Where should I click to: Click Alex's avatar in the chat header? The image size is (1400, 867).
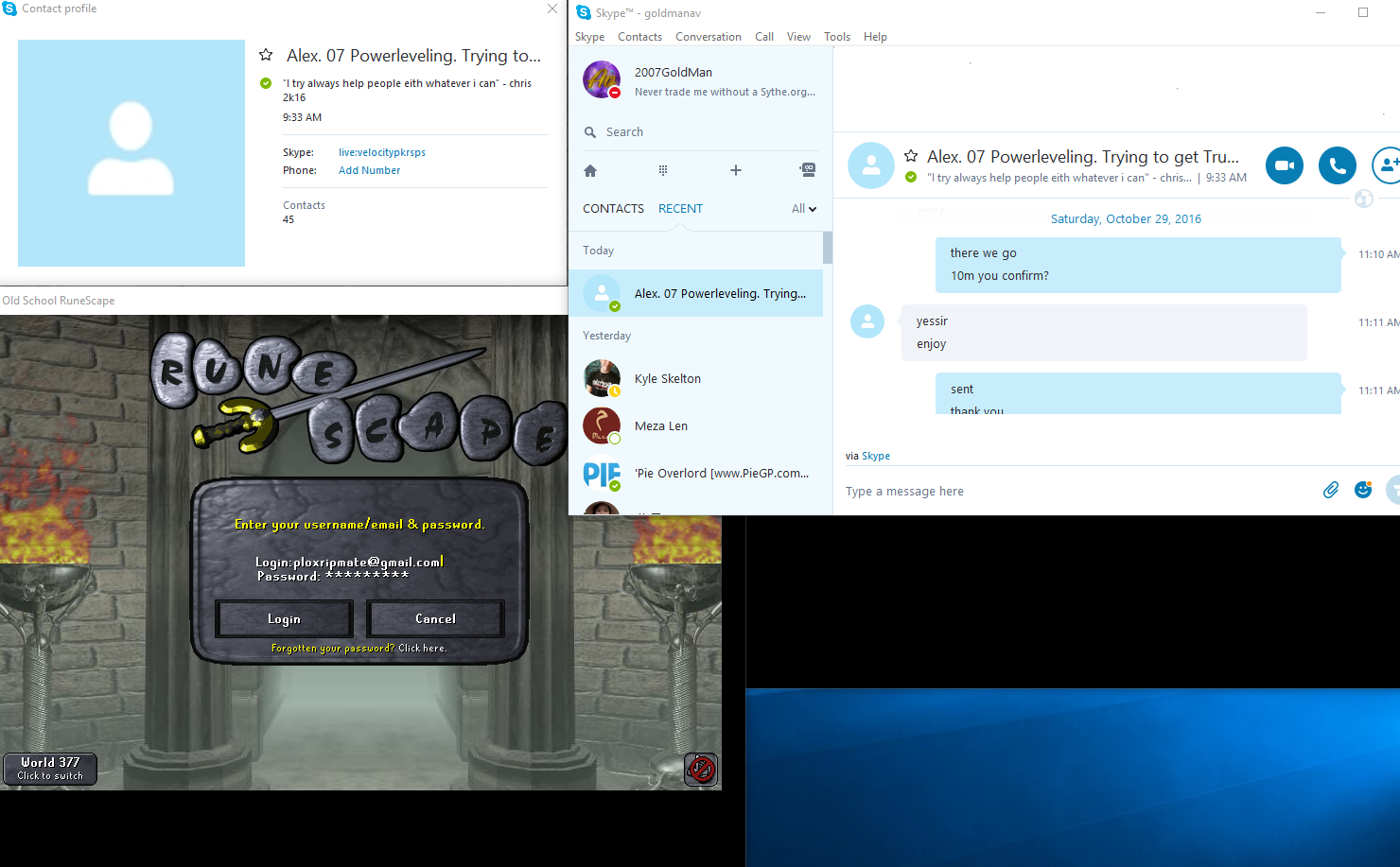871,165
